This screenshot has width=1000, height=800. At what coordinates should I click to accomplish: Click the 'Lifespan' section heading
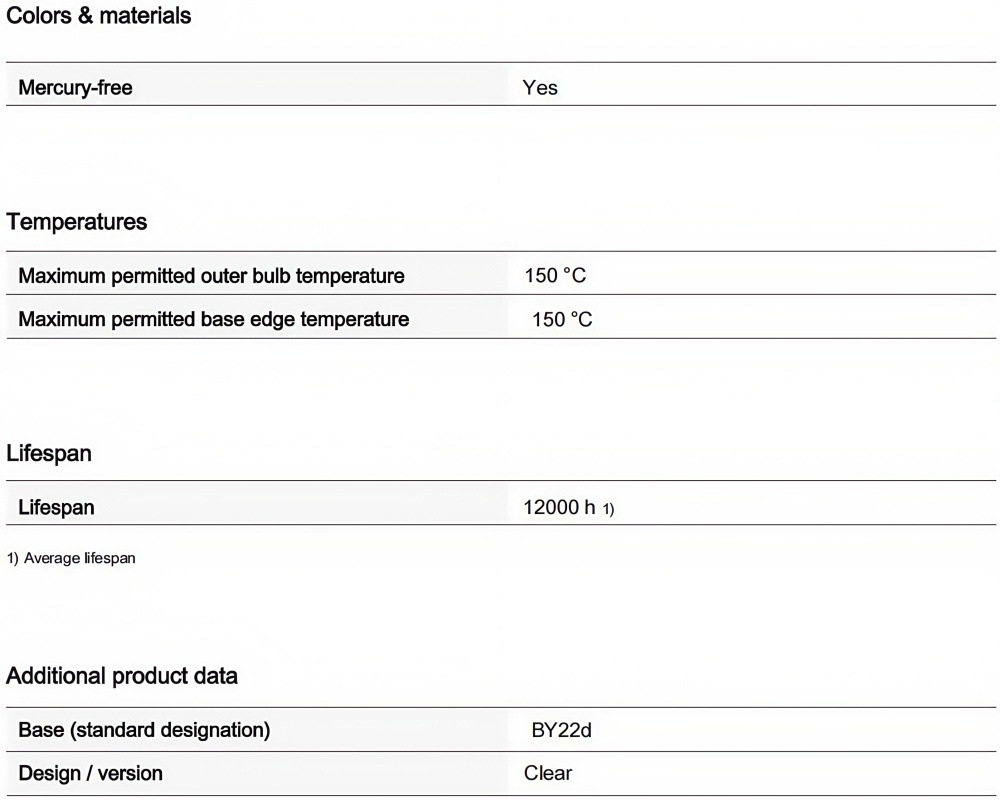[x=49, y=454]
